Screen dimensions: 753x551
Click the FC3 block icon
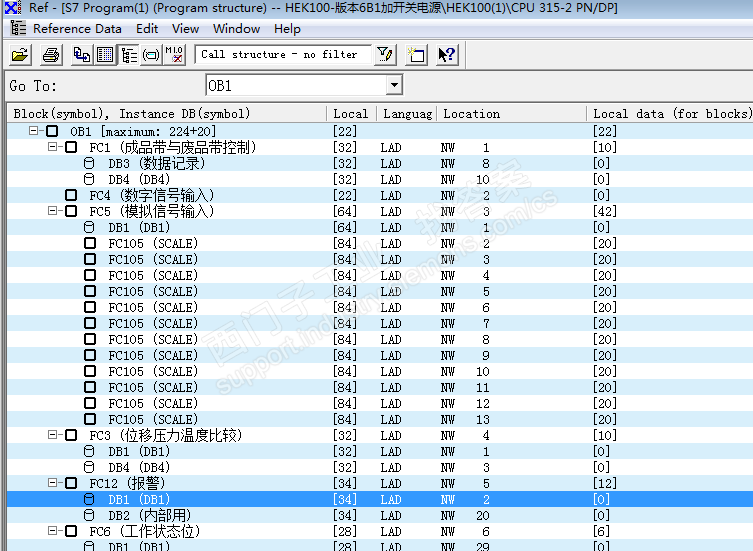71,435
